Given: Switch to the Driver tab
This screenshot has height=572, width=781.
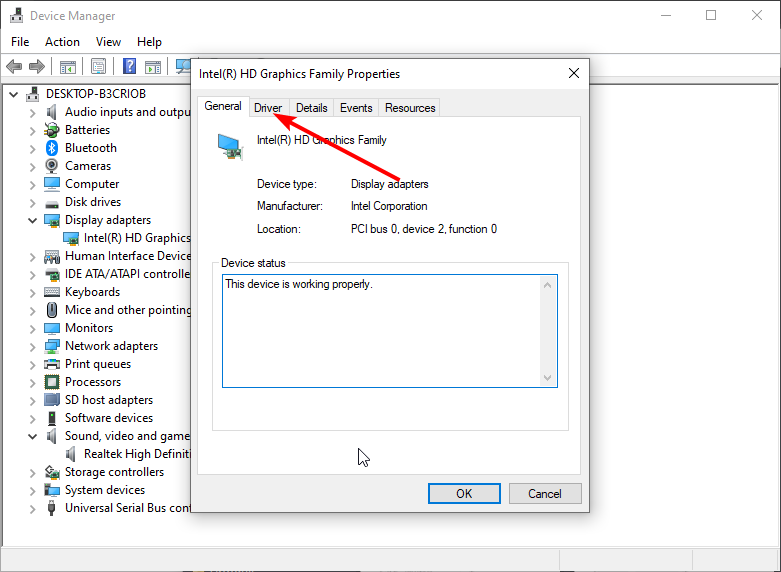Looking at the screenshot, I should pyautogui.click(x=268, y=108).
